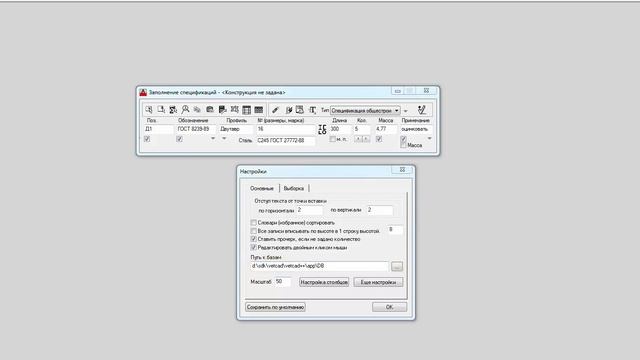This screenshot has height=360, width=640.
Task: Click the person search toolbar icon
Action: 185,109
